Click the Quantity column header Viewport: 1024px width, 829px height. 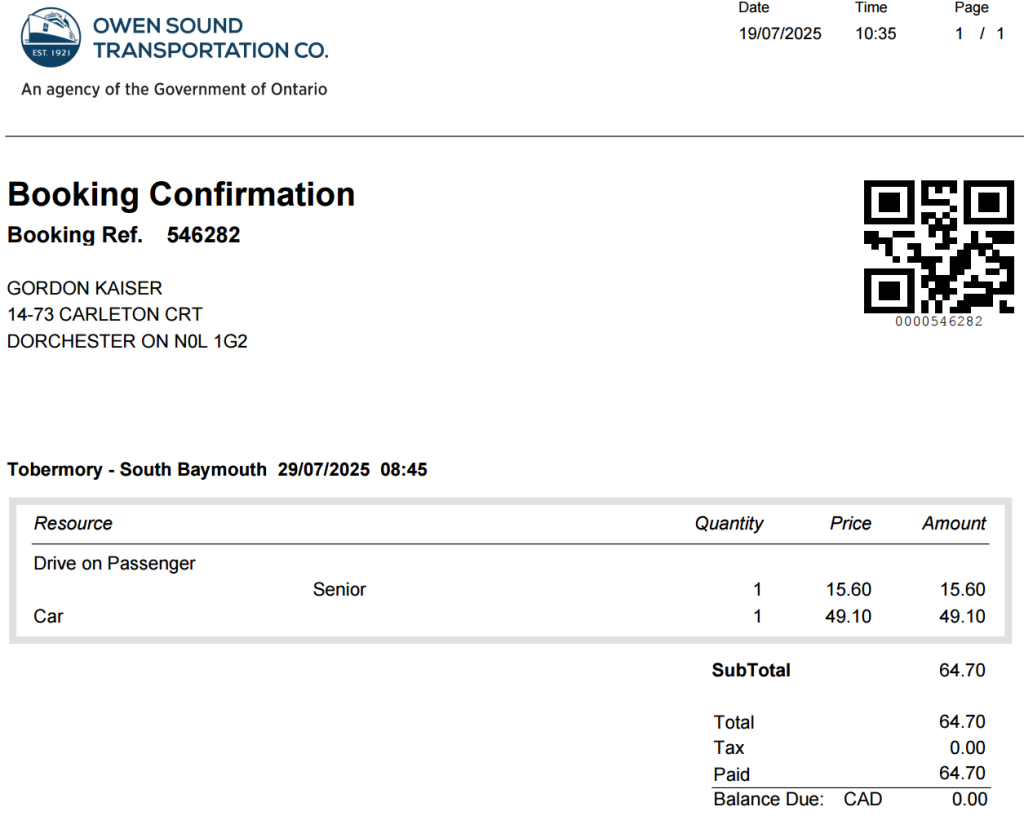[x=729, y=523]
